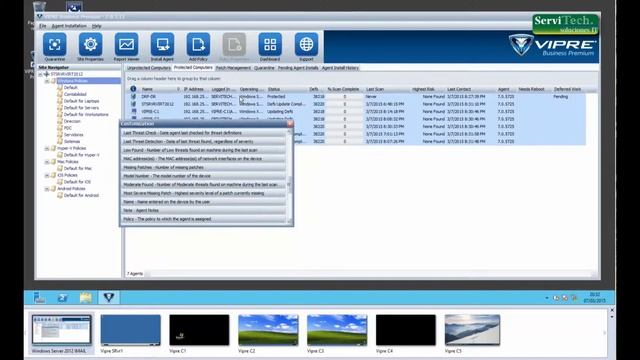Select the Windows Server 2012 thumbnail
The image size is (640, 360).
[62, 333]
